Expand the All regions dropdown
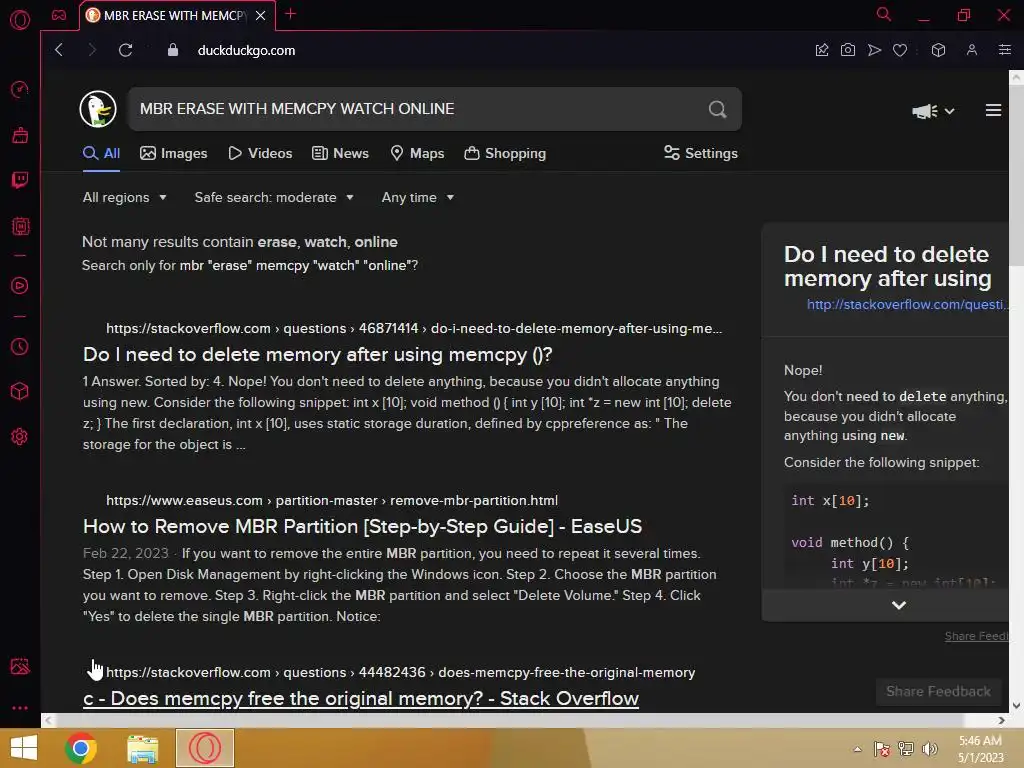Screen dimensions: 1024x768 (125, 197)
